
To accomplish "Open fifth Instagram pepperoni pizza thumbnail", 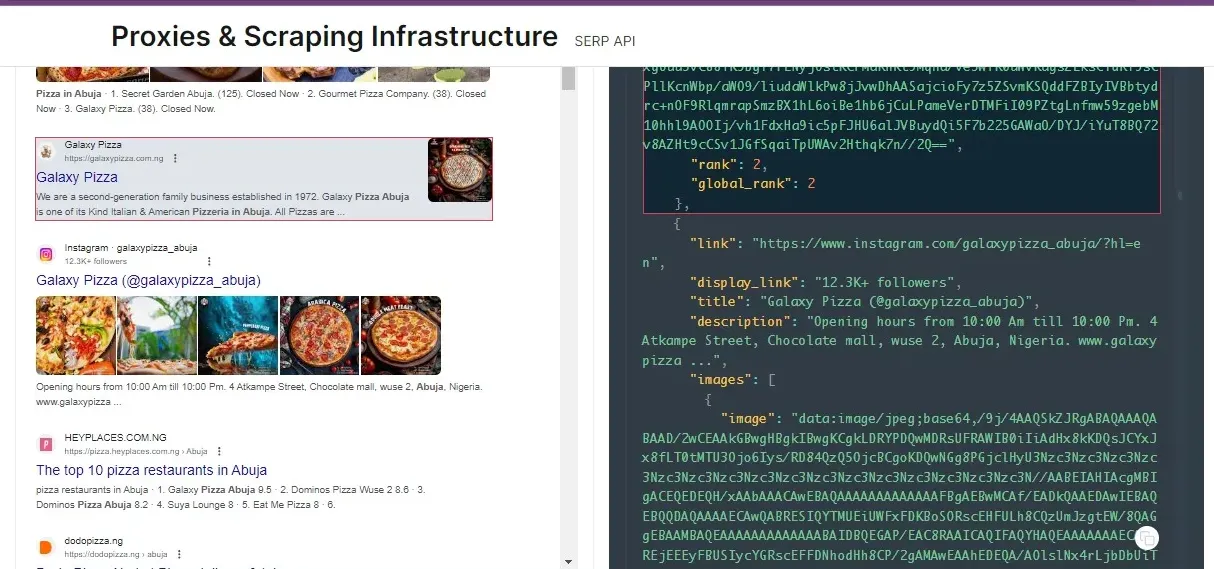I will tap(401, 335).
